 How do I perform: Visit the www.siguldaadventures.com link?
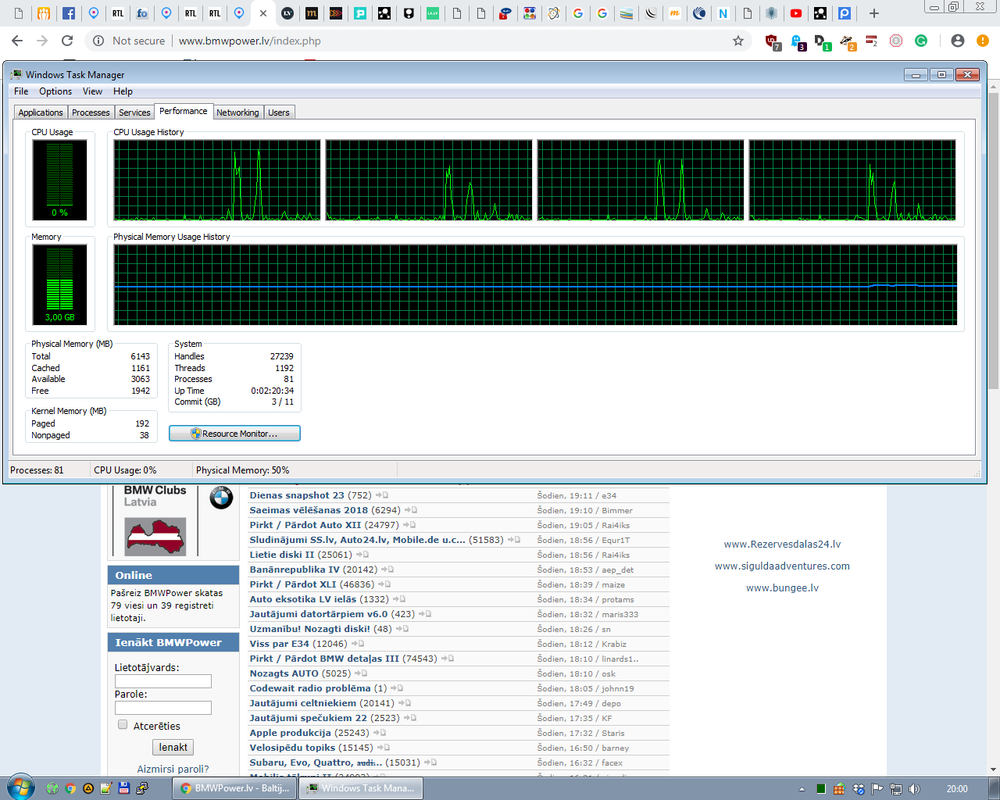[x=782, y=566]
